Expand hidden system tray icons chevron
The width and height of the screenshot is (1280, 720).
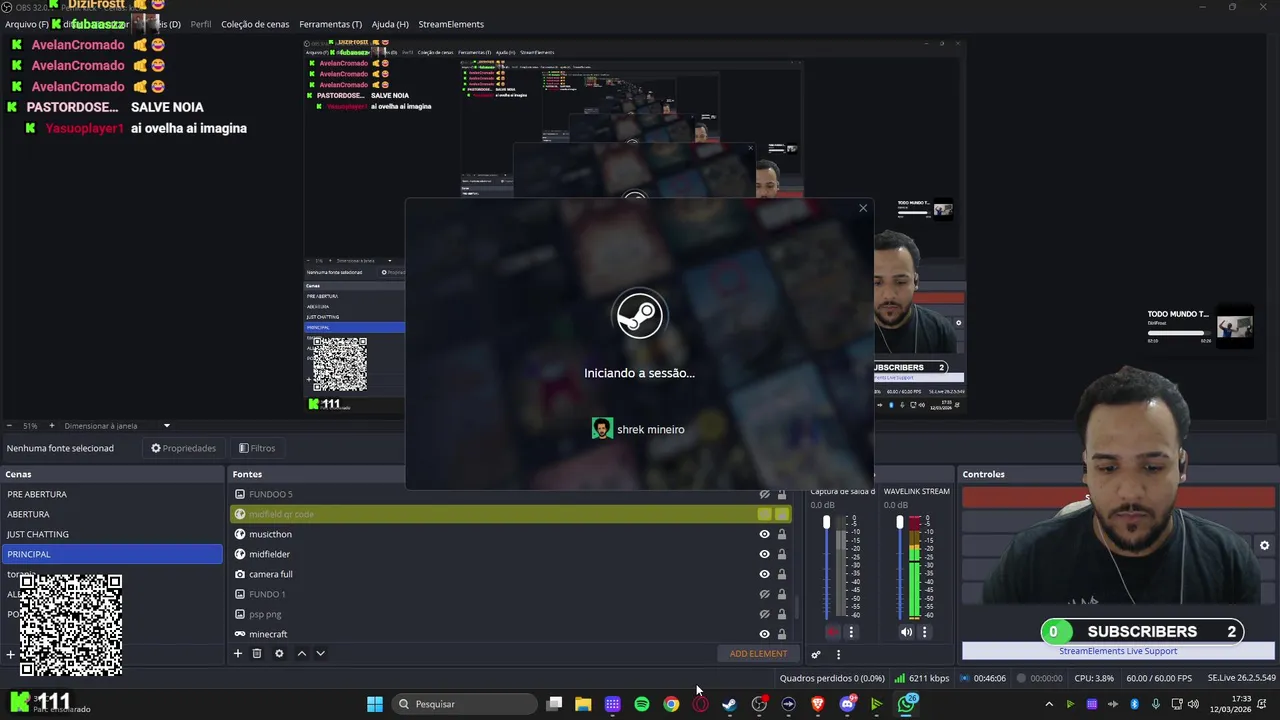point(1048,704)
